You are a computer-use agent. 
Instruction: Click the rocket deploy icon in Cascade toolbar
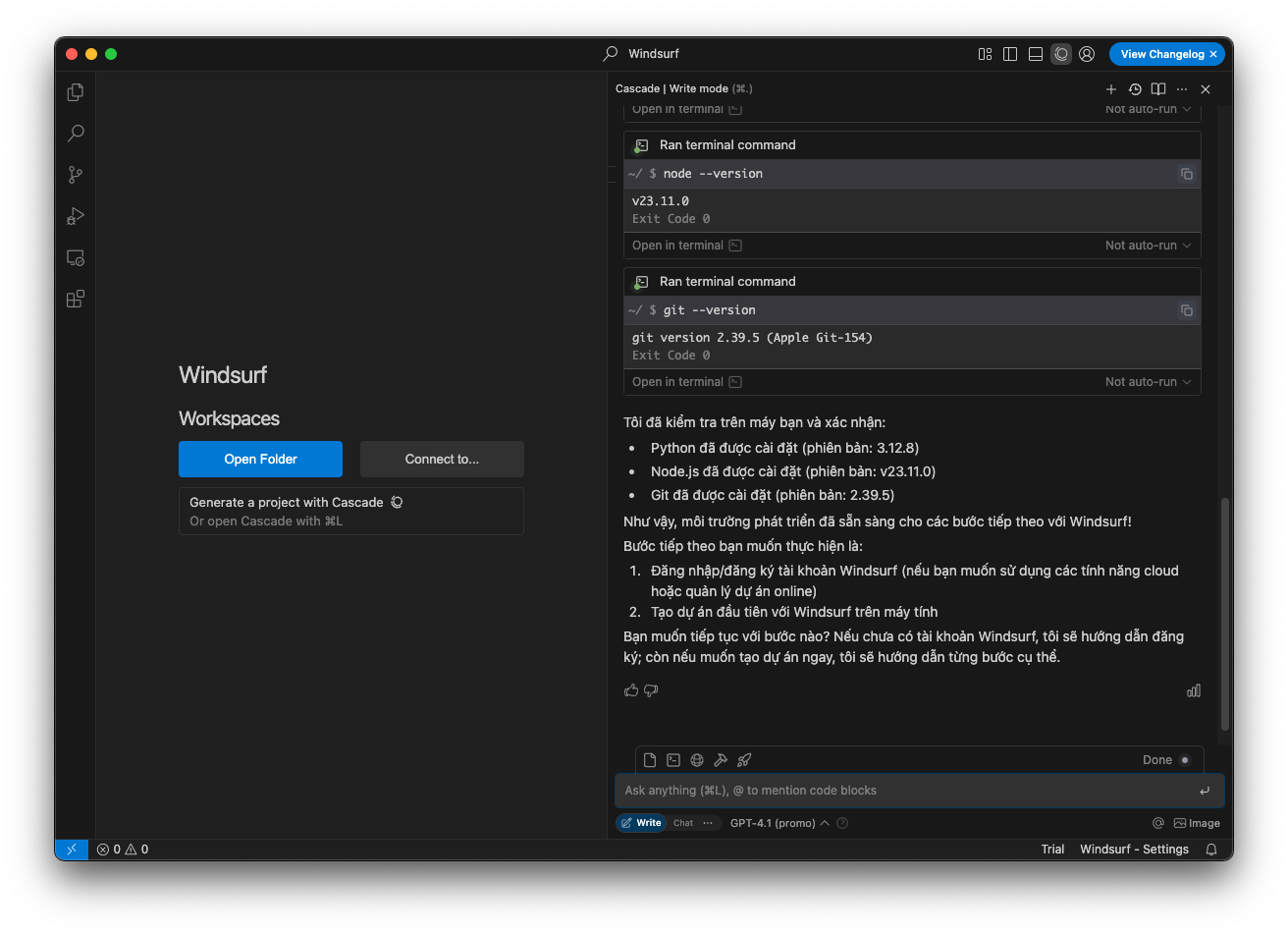(x=744, y=760)
